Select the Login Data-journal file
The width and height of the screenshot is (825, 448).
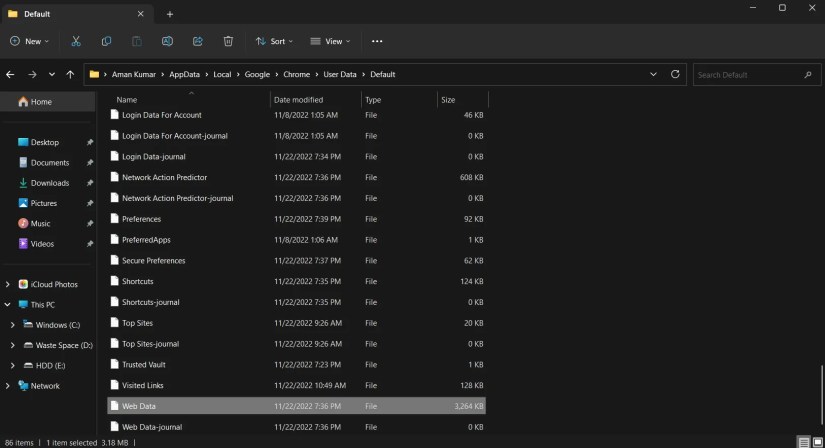tap(296, 156)
